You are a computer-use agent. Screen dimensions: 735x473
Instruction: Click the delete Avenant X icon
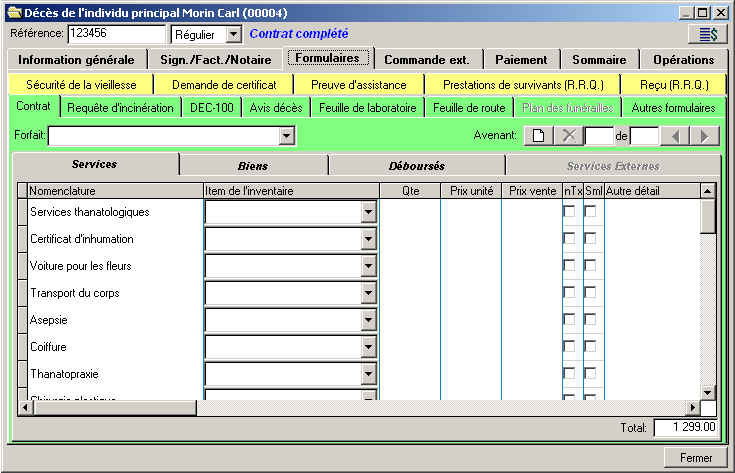point(567,136)
